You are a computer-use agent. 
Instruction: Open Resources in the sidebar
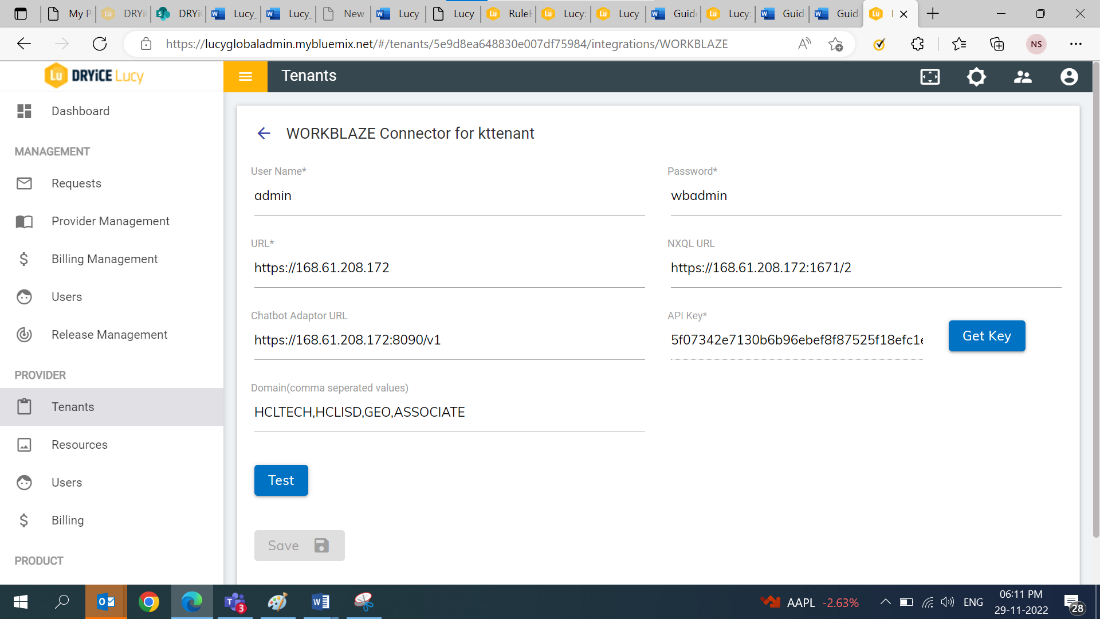click(x=112, y=445)
